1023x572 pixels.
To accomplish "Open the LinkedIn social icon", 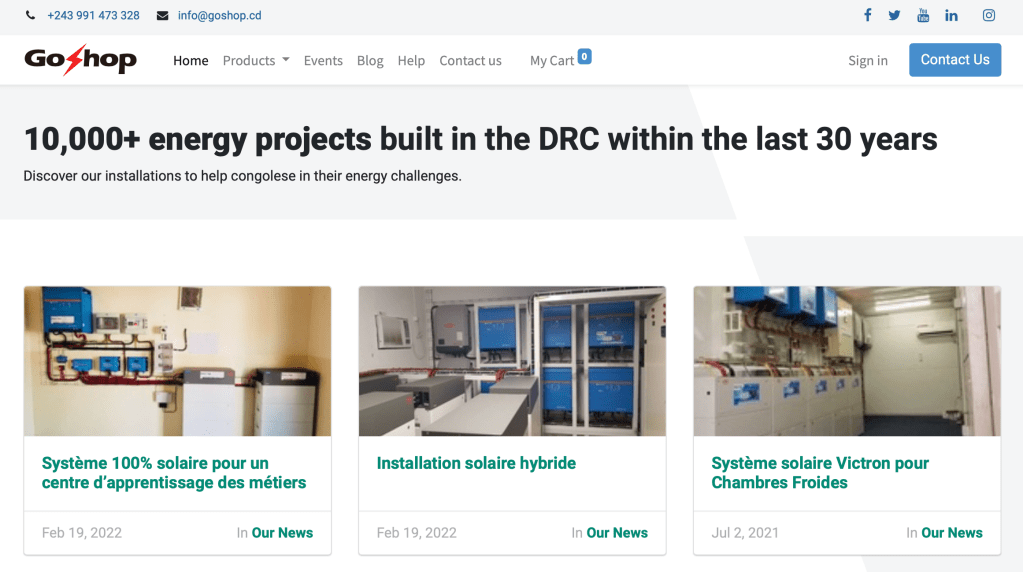I will (x=951, y=15).
